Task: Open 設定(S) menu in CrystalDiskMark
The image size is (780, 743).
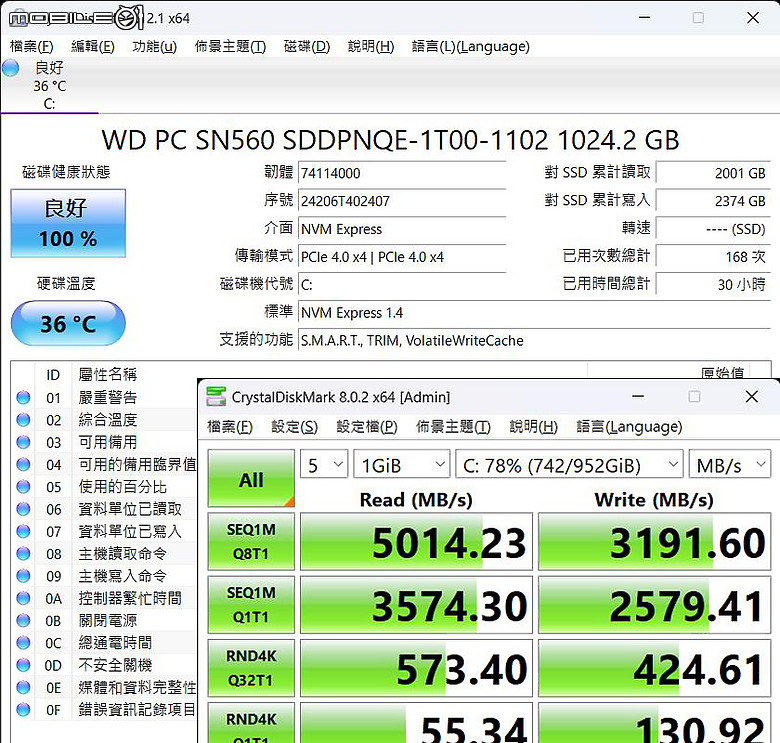Action: 294,427
